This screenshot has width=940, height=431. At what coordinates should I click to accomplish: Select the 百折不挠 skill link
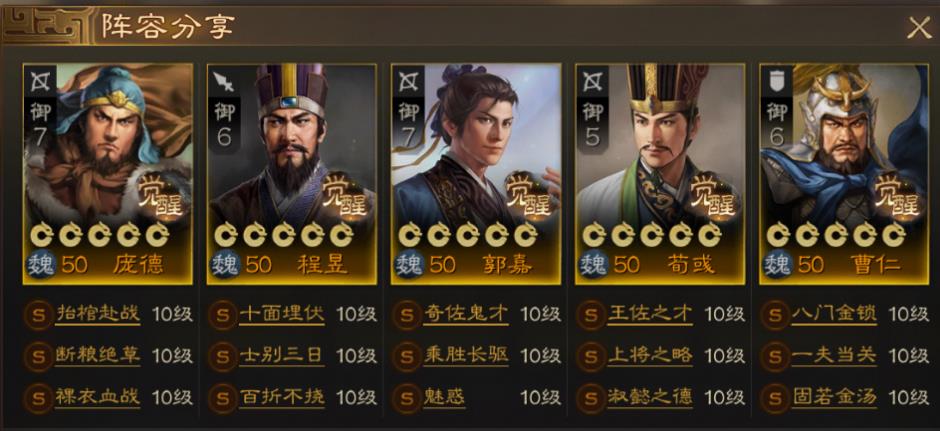point(282,397)
